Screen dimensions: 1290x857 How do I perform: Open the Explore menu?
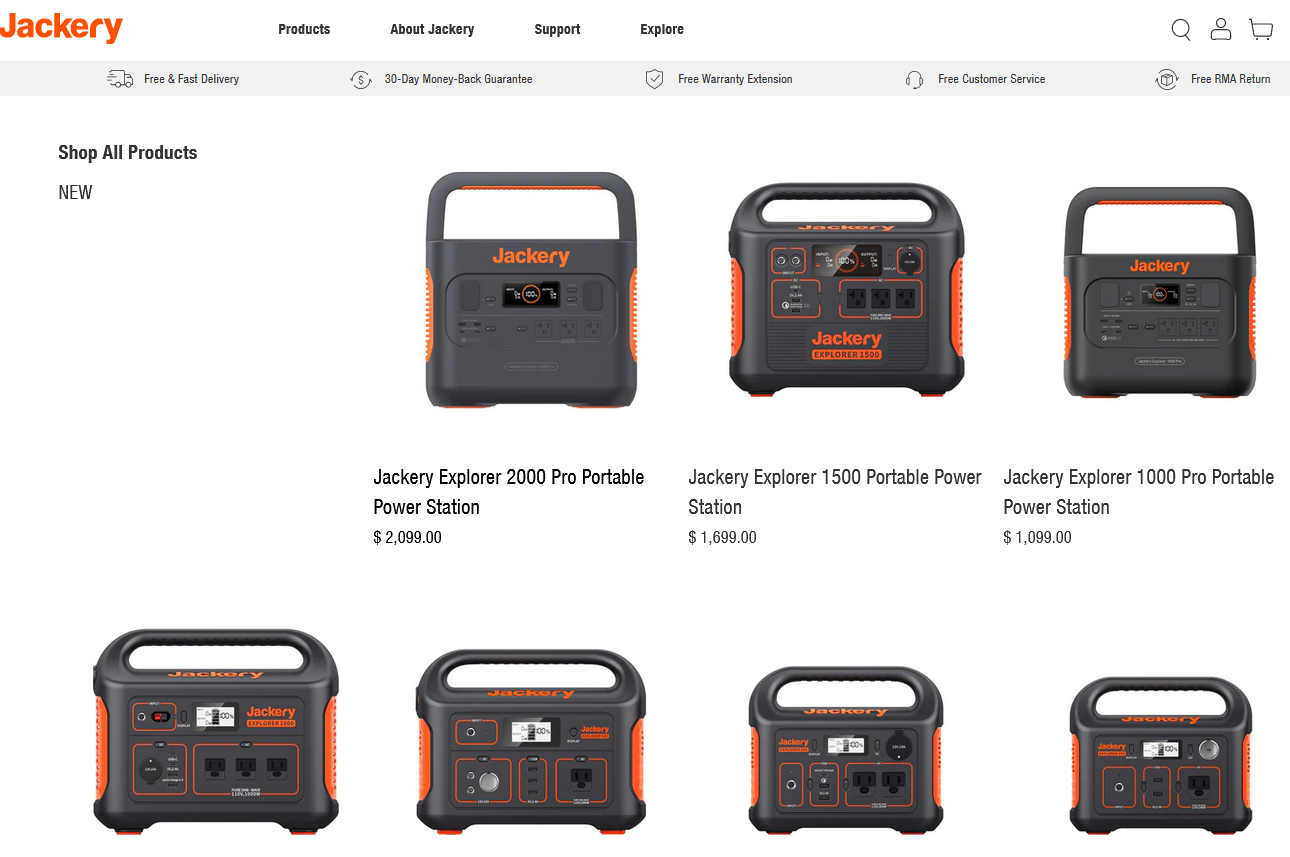pyautogui.click(x=662, y=29)
